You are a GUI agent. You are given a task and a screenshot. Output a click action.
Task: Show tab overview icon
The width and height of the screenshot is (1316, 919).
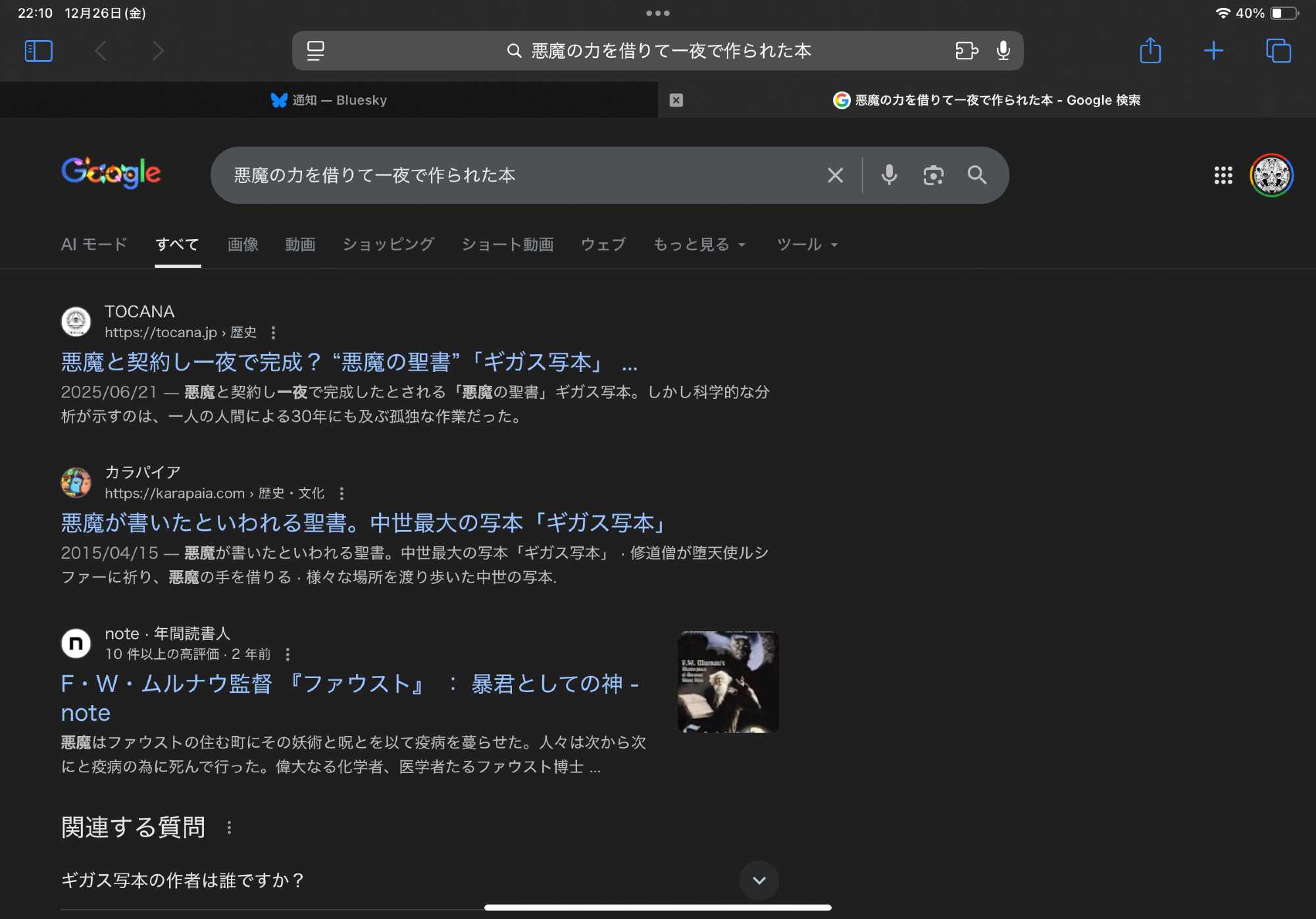click(x=1278, y=51)
